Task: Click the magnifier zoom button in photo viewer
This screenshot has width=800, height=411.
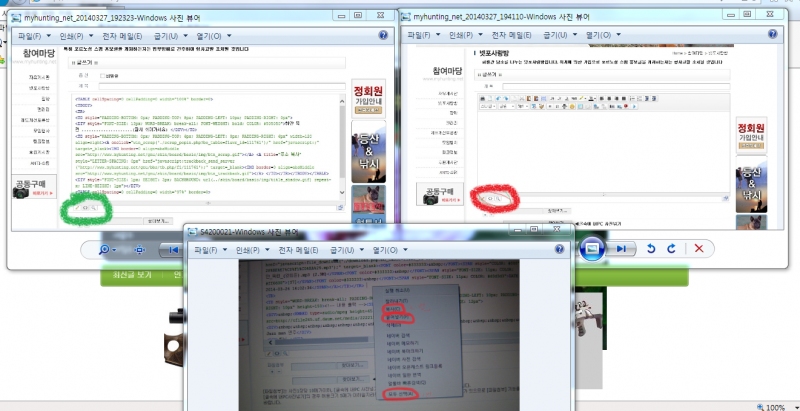Action: point(109,248)
